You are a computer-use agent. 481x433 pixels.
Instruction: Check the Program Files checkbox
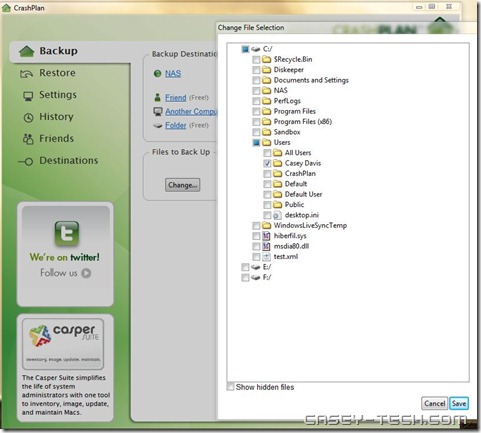256,111
